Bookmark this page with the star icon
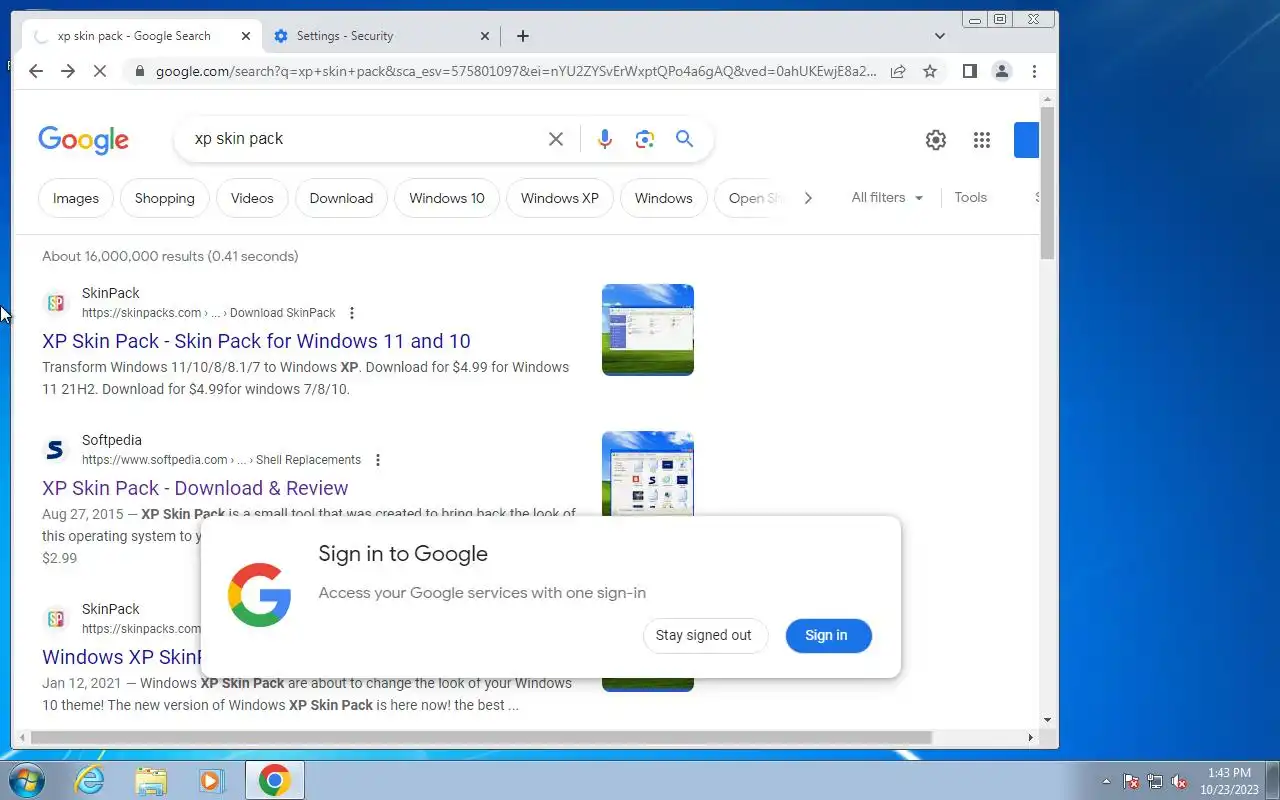This screenshot has height=800, width=1280. [x=930, y=71]
